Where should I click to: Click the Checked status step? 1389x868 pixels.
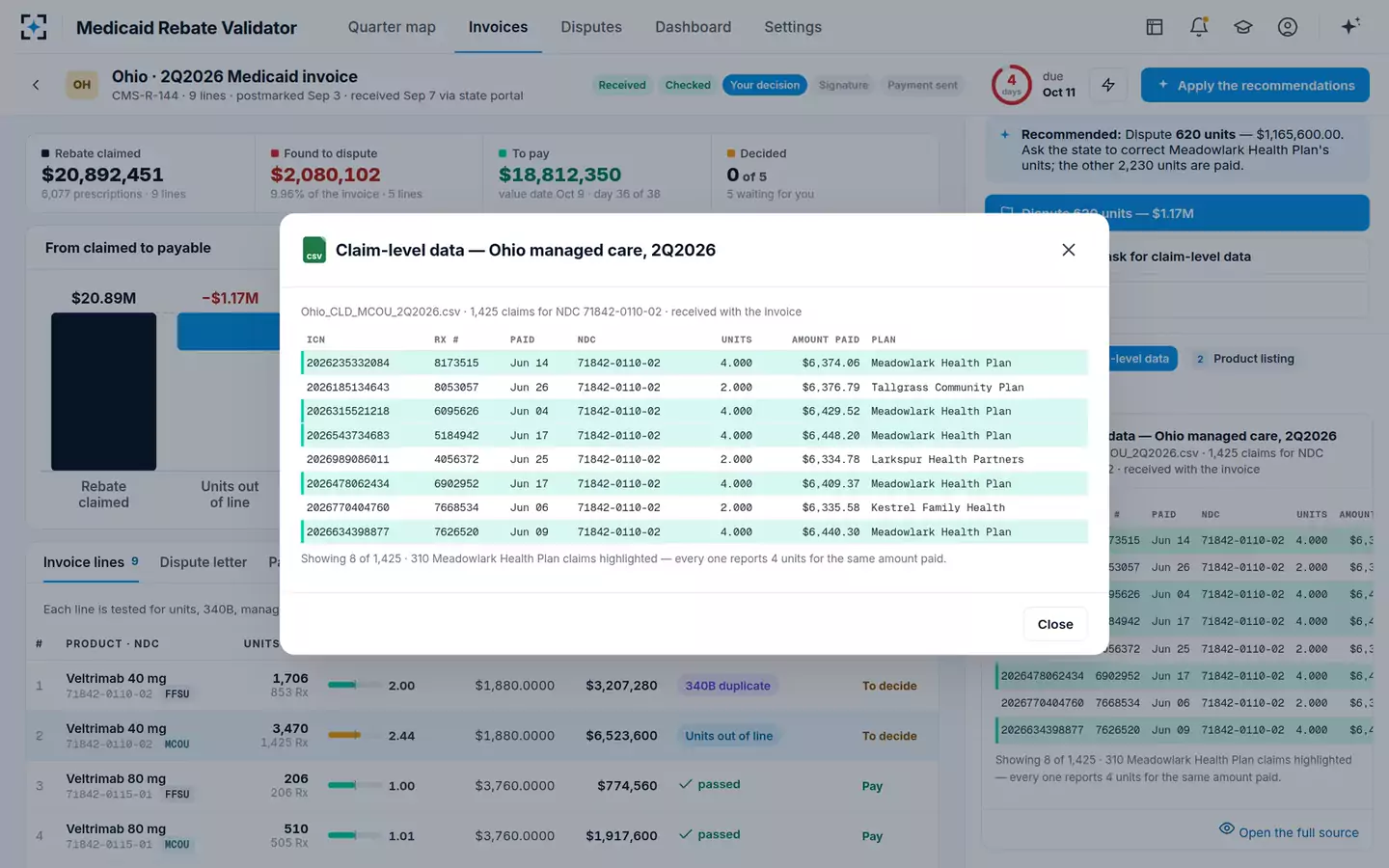[688, 85]
